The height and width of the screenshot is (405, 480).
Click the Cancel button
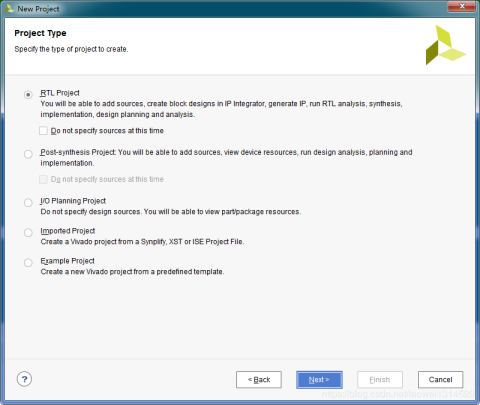(x=440, y=380)
